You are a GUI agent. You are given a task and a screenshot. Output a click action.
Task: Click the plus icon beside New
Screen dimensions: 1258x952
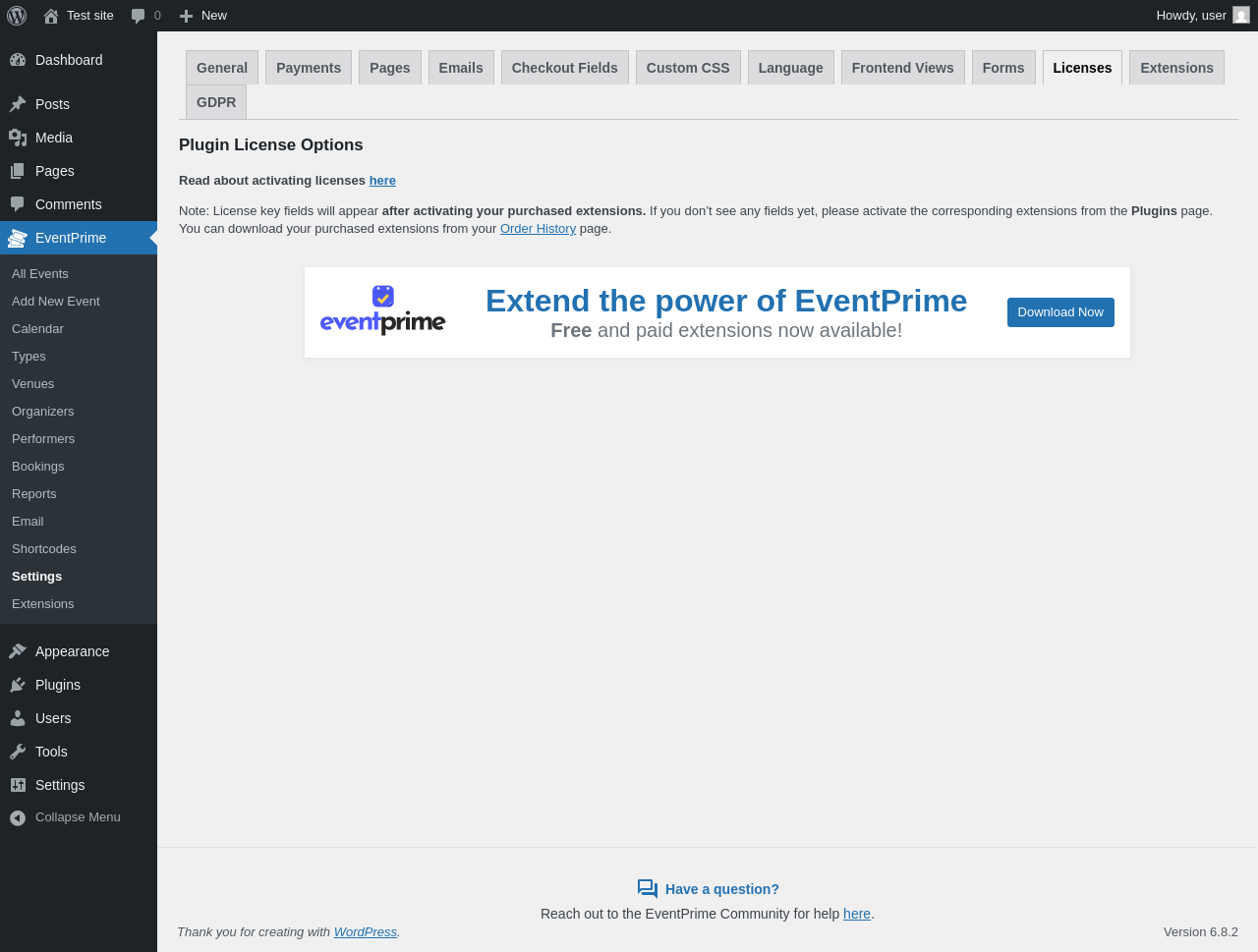tap(186, 16)
